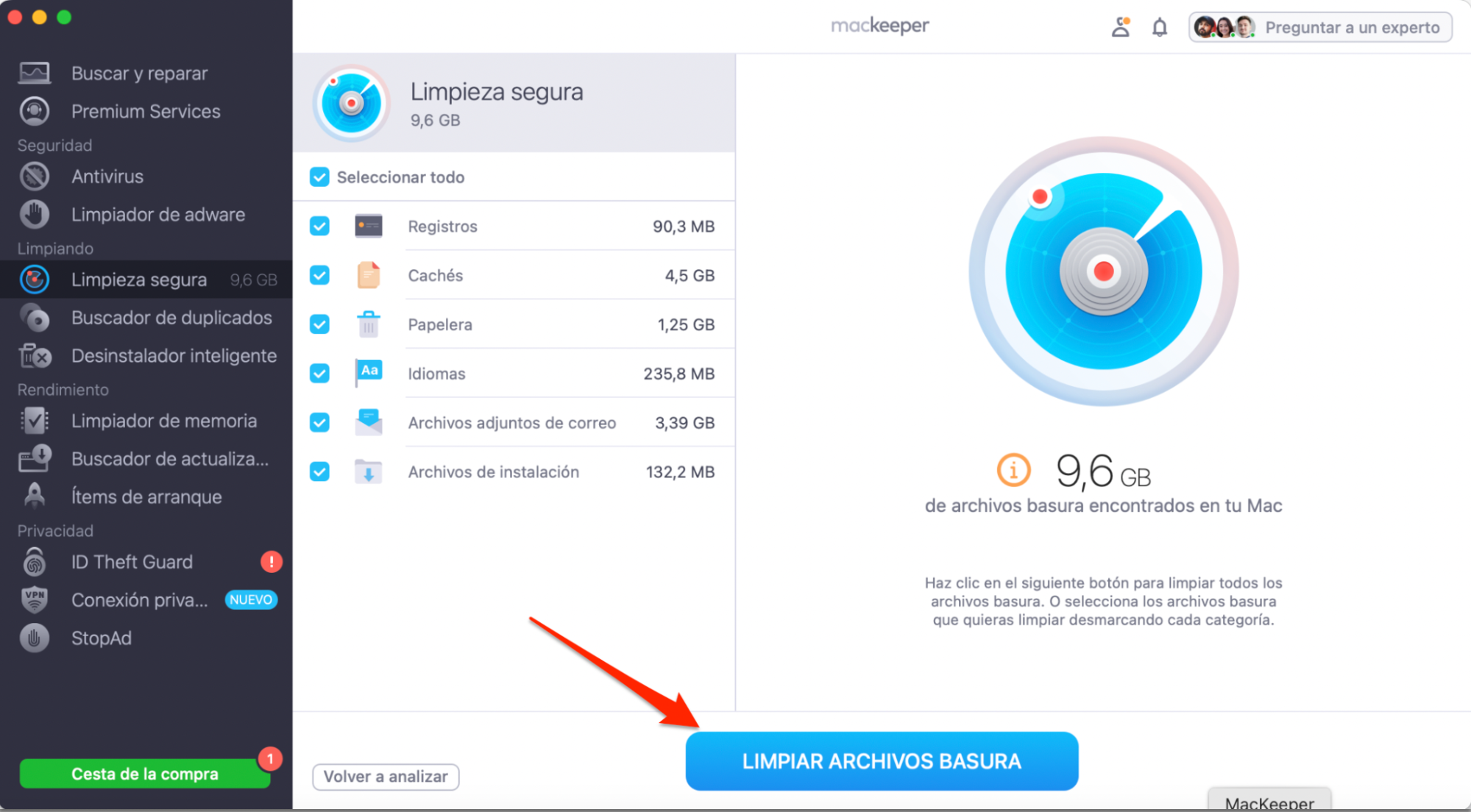Uncheck the Seleccionar todo checkbox
The image size is (1471, 812).
coord(319,177)
